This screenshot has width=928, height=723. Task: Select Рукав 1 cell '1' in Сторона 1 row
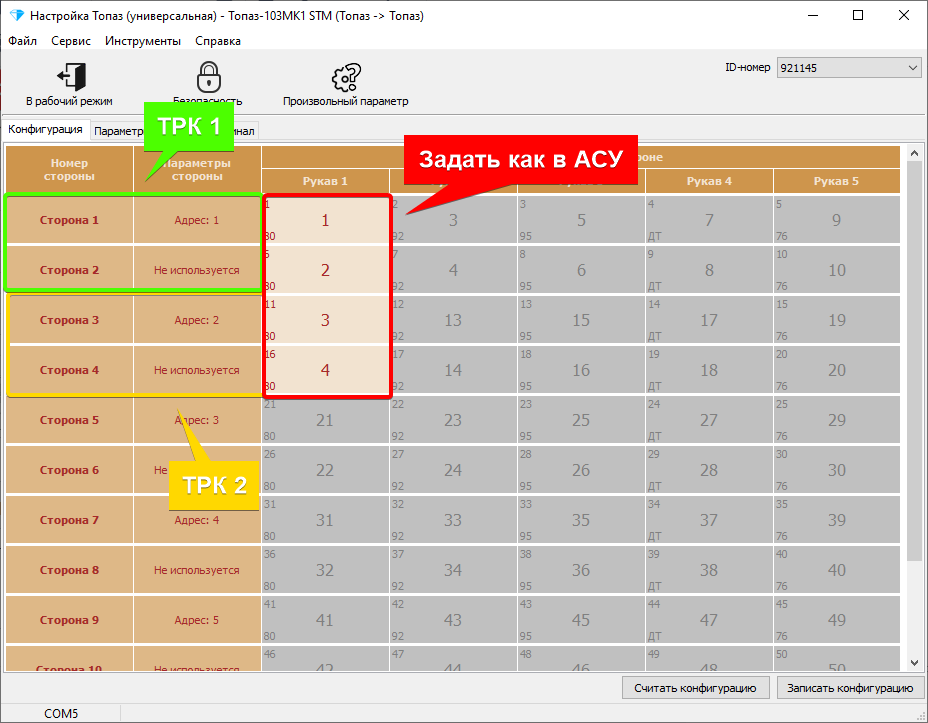325,220
